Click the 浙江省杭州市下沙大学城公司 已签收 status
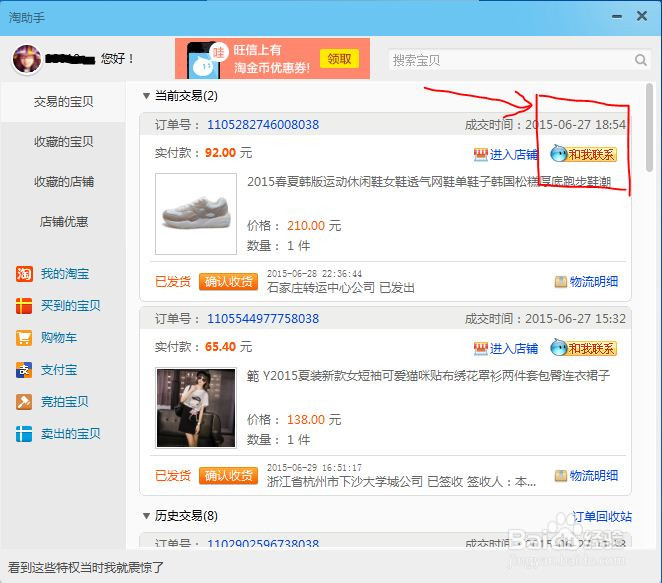 coord(402,482)
